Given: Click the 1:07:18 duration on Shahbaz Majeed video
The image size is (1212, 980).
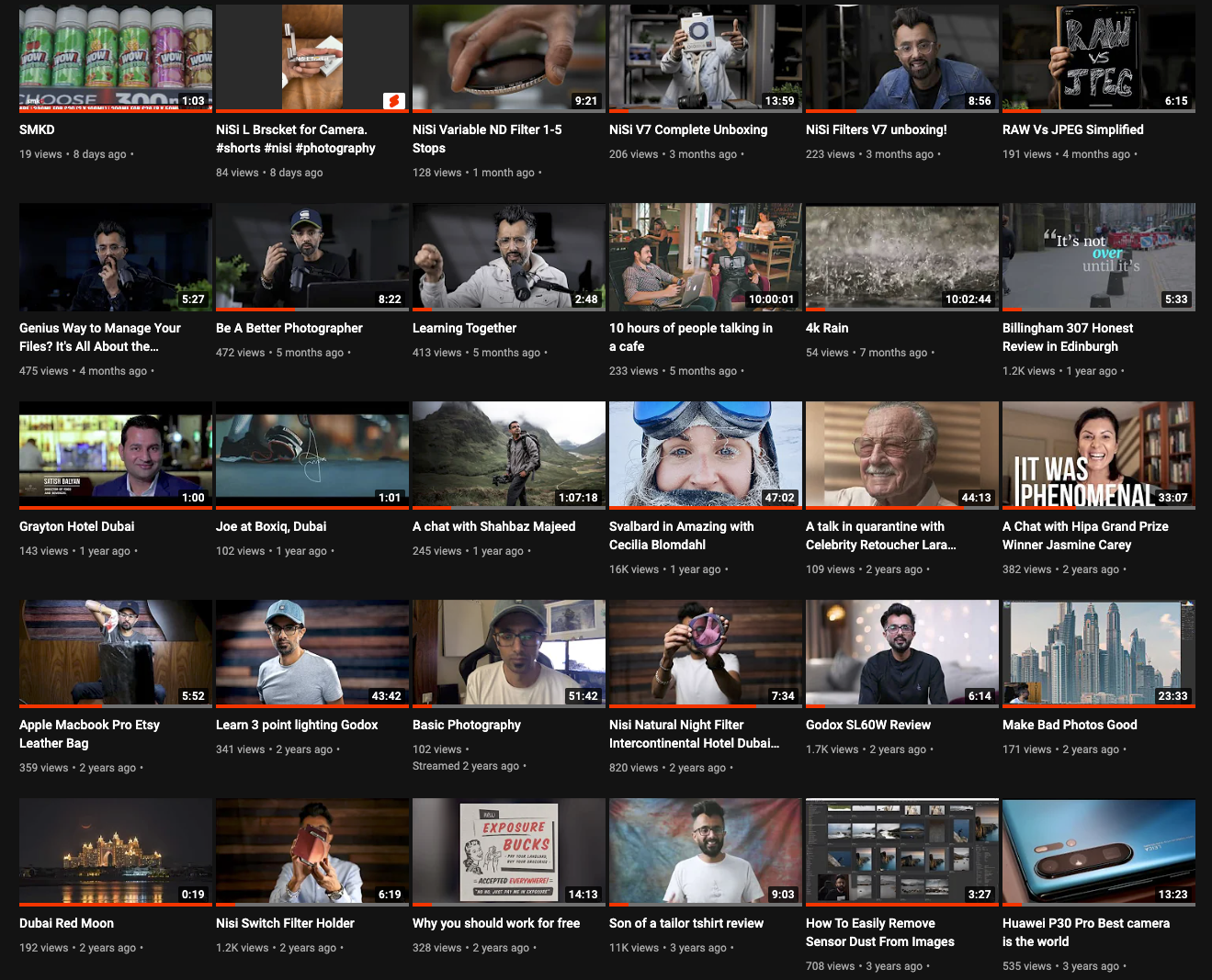Looking at the screenshot, I should (578, 498).
